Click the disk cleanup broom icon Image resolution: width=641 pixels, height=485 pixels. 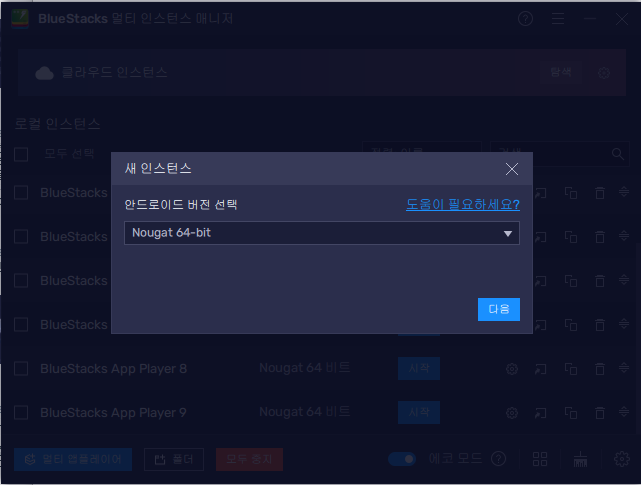click(580, 459)
